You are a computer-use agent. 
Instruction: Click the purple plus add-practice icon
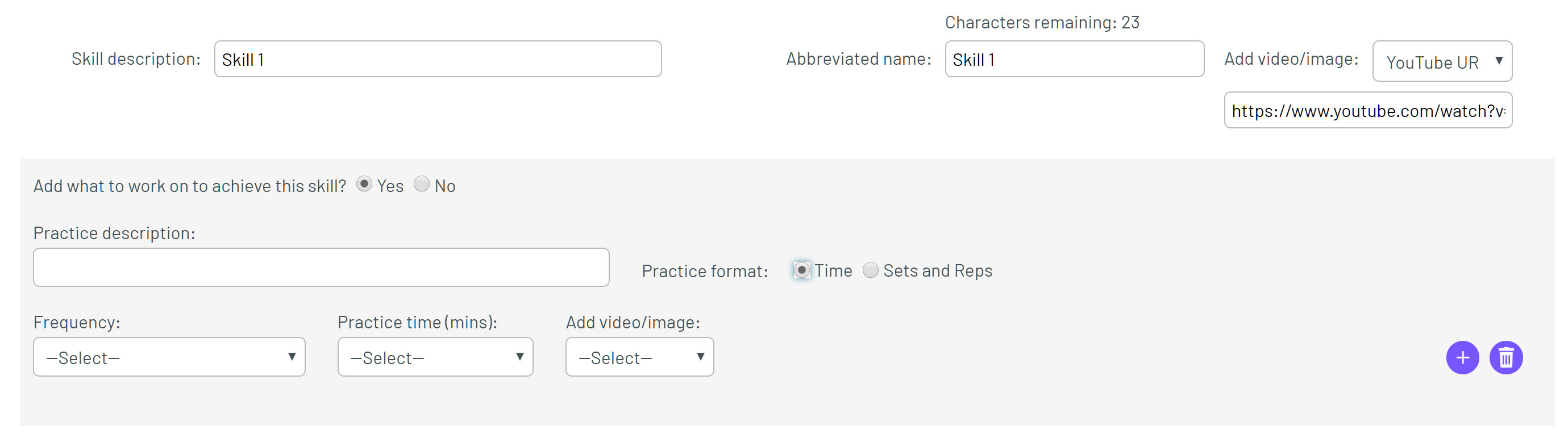tap(1462, 357)
